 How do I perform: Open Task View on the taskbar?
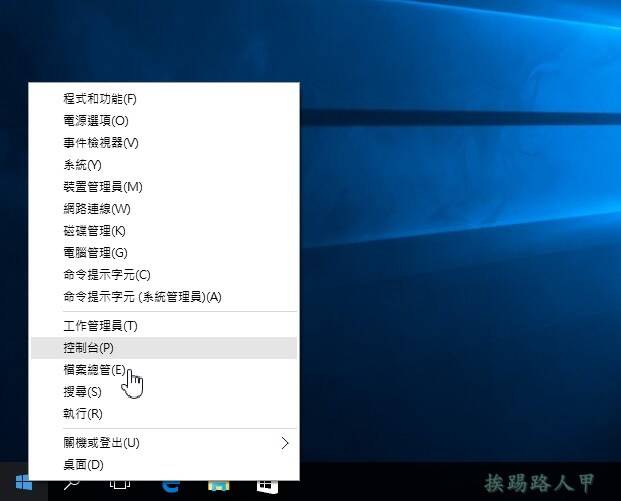pyautogui.click(x=120, y=485)
